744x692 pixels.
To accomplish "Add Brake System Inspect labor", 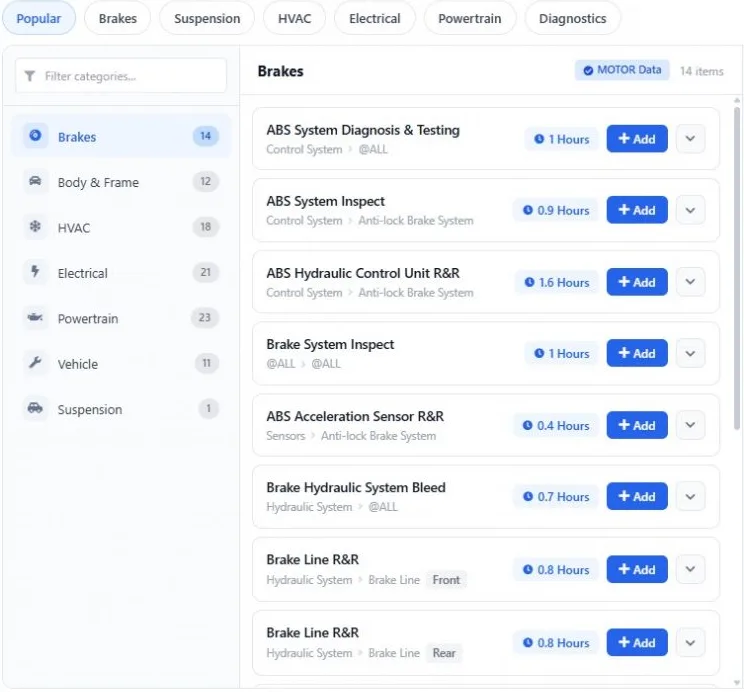I will pos(637,353).
